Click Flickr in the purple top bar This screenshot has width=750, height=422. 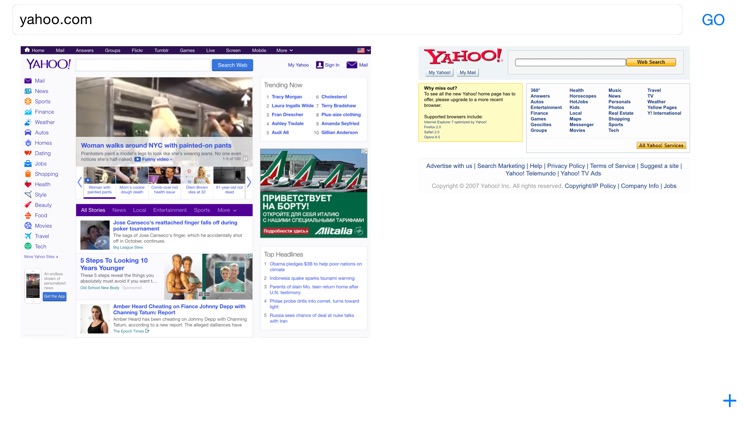pyautogui.click(x=137, y=50)
